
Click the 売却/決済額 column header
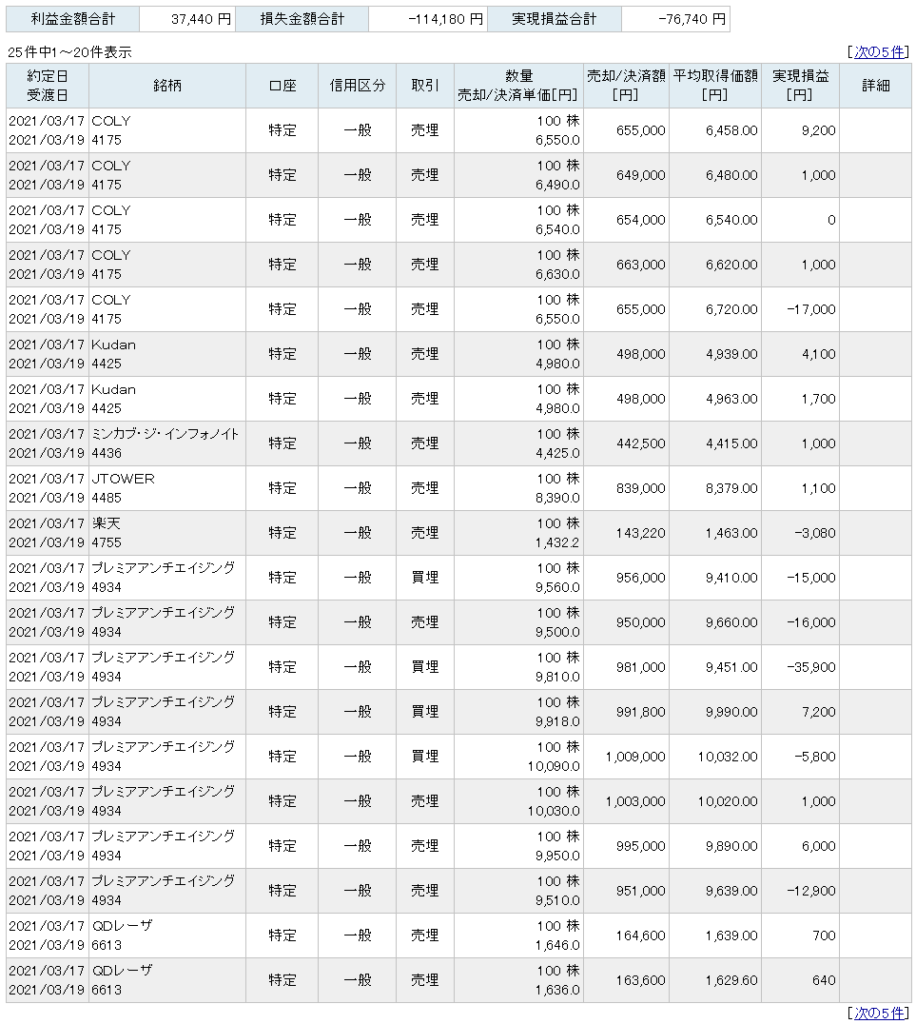[626, 86]
